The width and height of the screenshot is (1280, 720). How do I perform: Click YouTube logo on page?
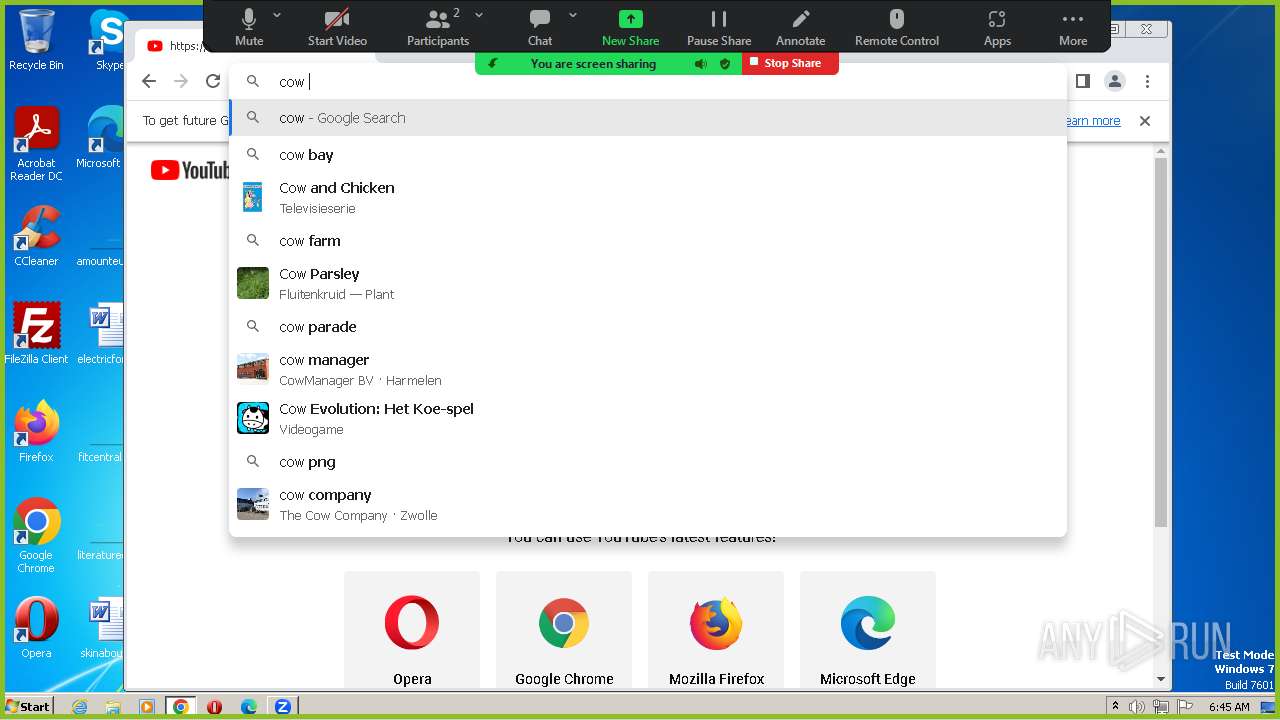(190, 171)
